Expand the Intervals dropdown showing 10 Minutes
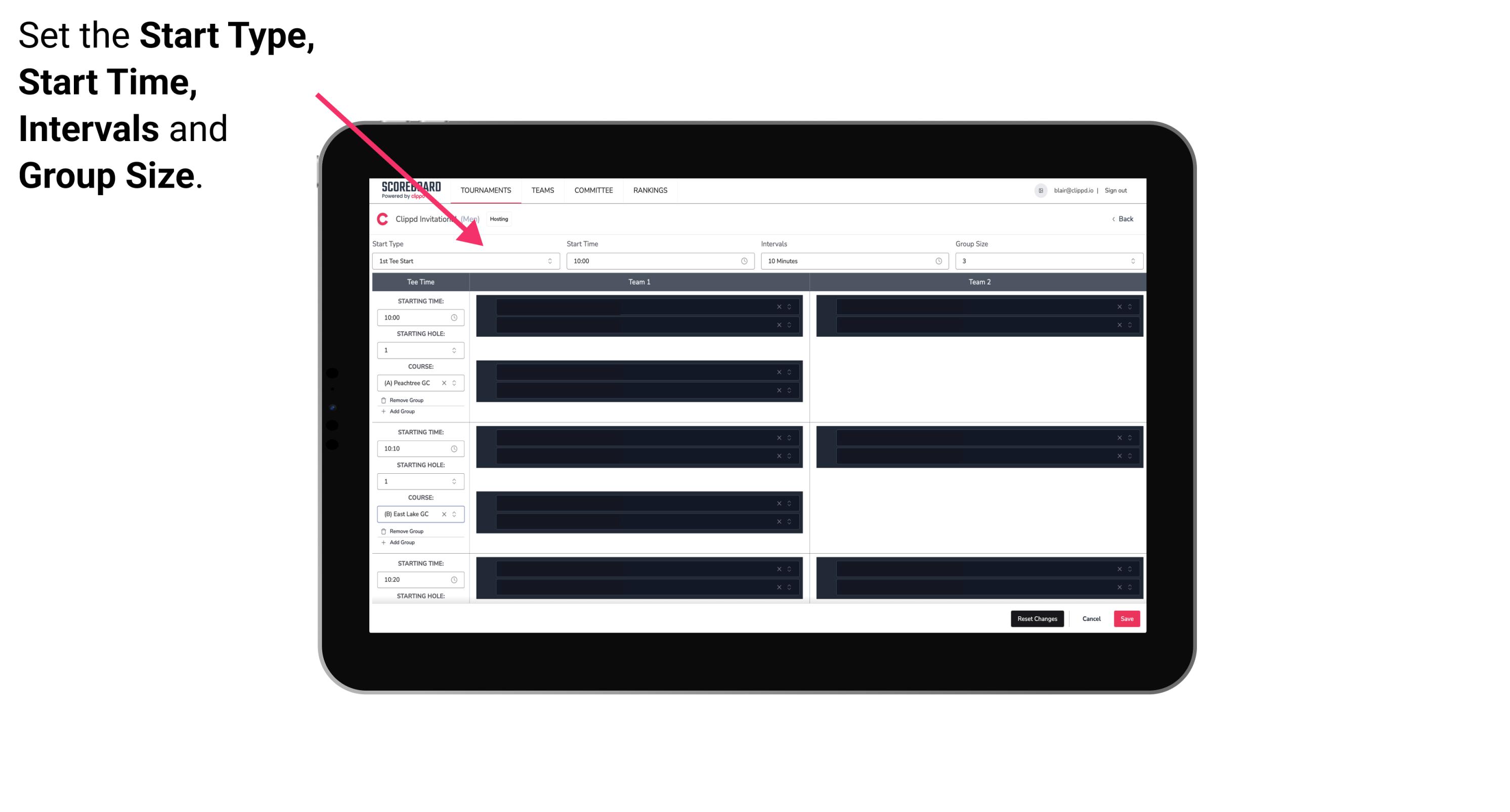Viewport: 1510px width, 812px height. [x=852, y=261]
